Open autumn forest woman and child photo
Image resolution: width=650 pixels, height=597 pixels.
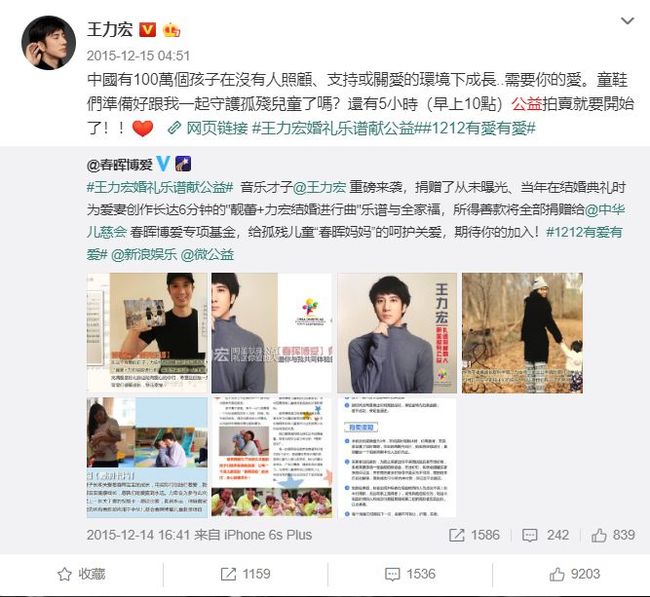(x=522, y=332)
